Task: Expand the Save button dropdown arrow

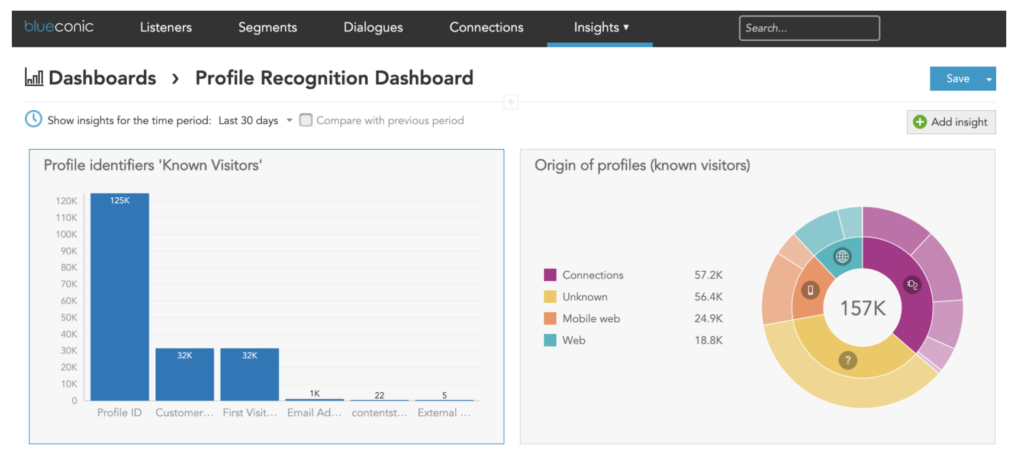Action: (x=989, y=79)
